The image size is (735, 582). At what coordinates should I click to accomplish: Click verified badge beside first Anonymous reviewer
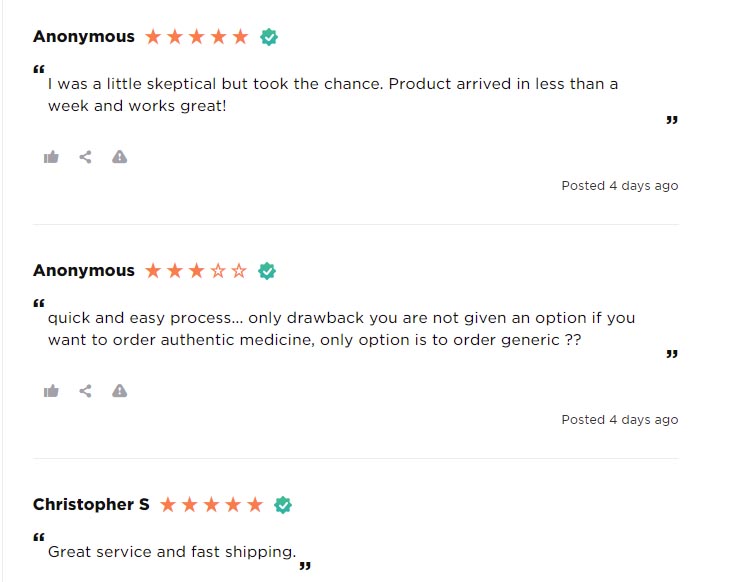click(x=269, y=37)
